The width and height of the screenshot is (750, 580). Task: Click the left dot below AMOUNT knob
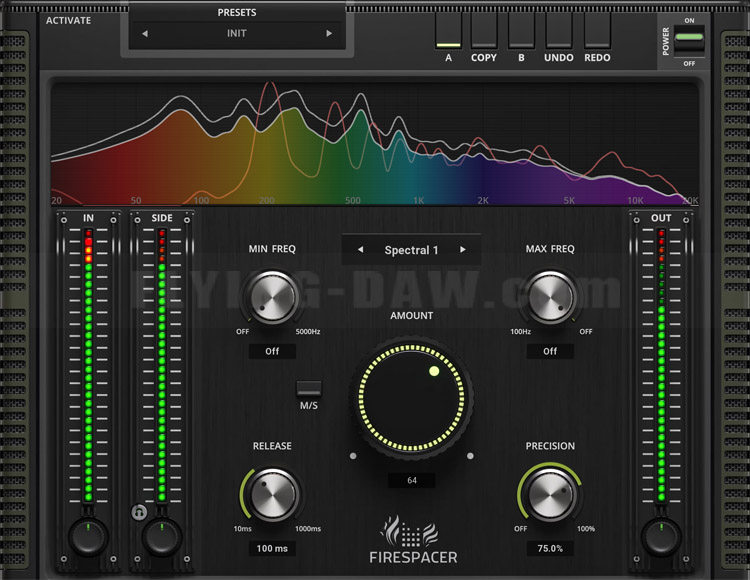(x=353, y=456)
